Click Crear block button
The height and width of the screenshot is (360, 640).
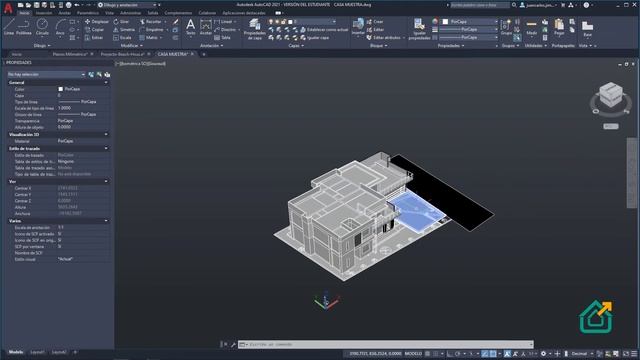(x=375, y=22)
